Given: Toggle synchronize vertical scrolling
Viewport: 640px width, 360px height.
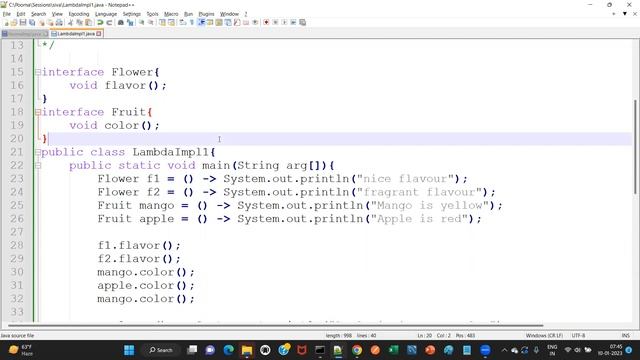Looking at the screenshot, I should click(x=162, y=22).
